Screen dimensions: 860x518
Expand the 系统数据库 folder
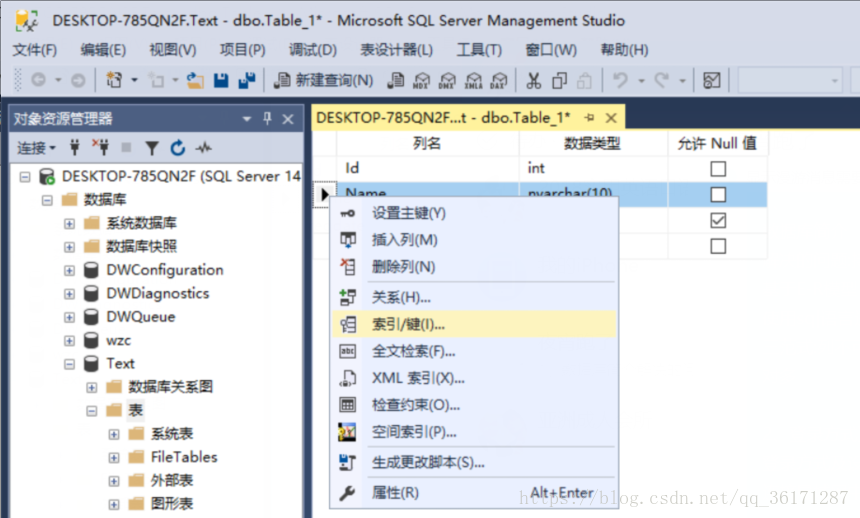coord(69,223)
